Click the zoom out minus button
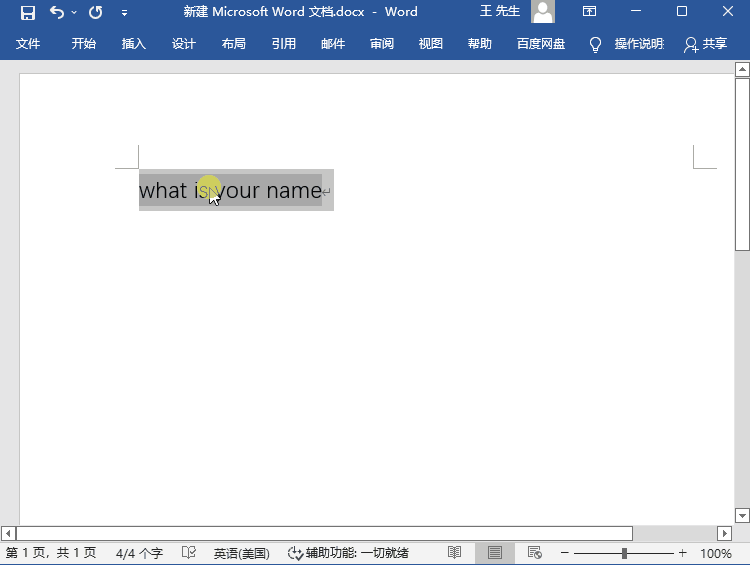The height and width of the screenshot is (565, 750). pos(564,553)
